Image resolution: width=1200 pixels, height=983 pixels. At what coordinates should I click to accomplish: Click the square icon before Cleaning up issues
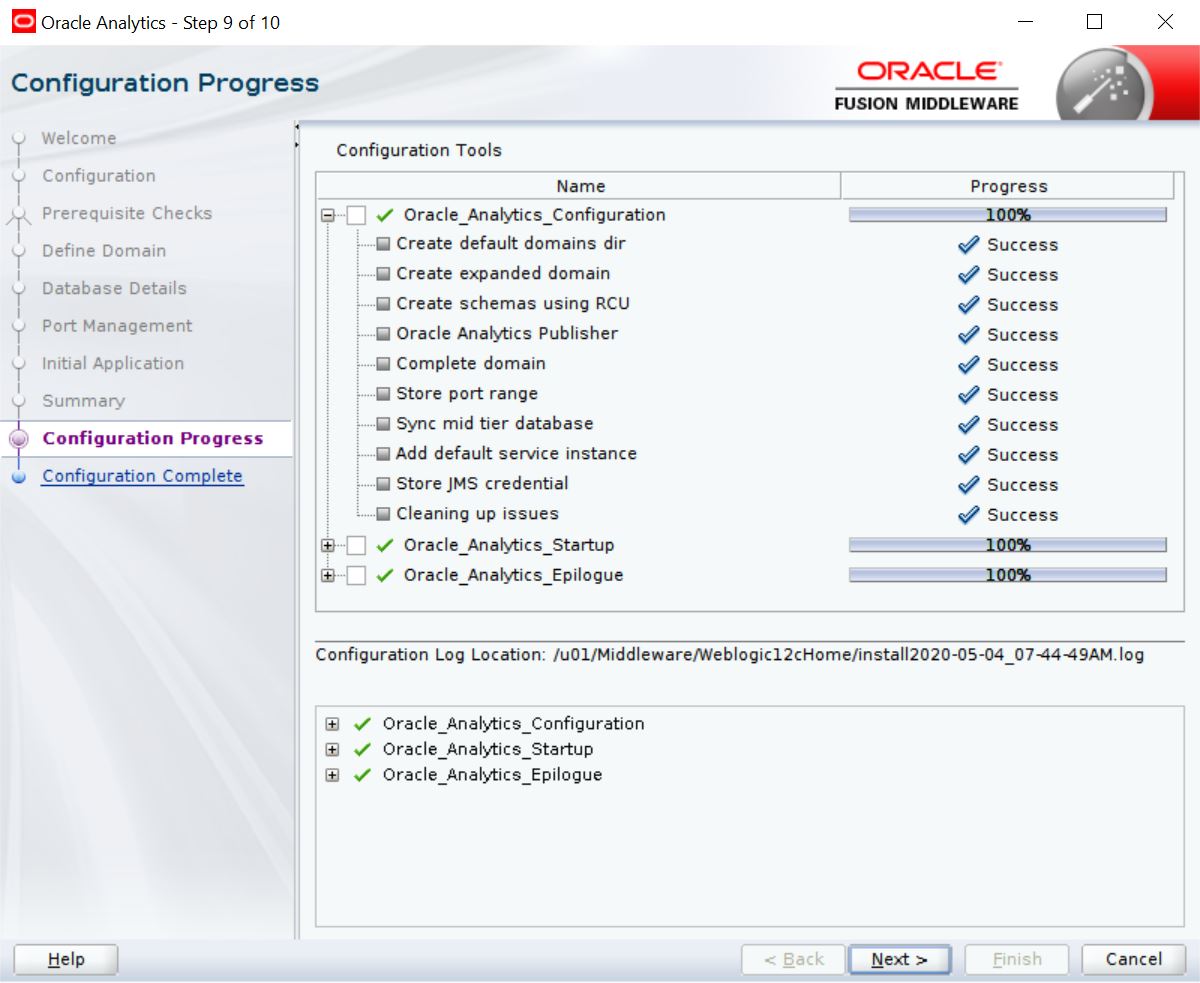[383, 514]
